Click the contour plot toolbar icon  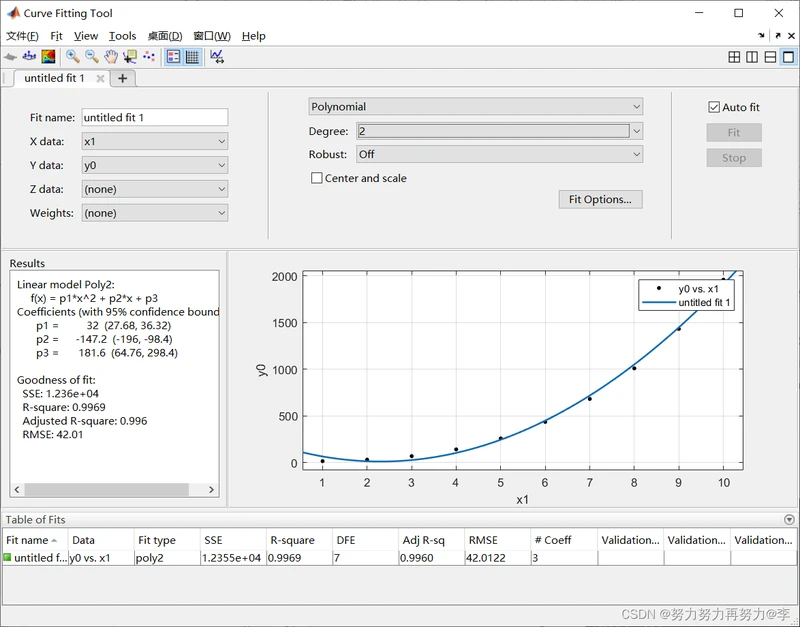pos(48,57)
